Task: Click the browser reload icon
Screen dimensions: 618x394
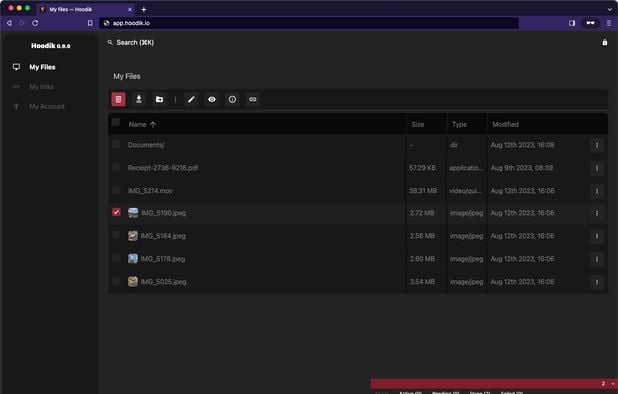Action: (35, 23)
